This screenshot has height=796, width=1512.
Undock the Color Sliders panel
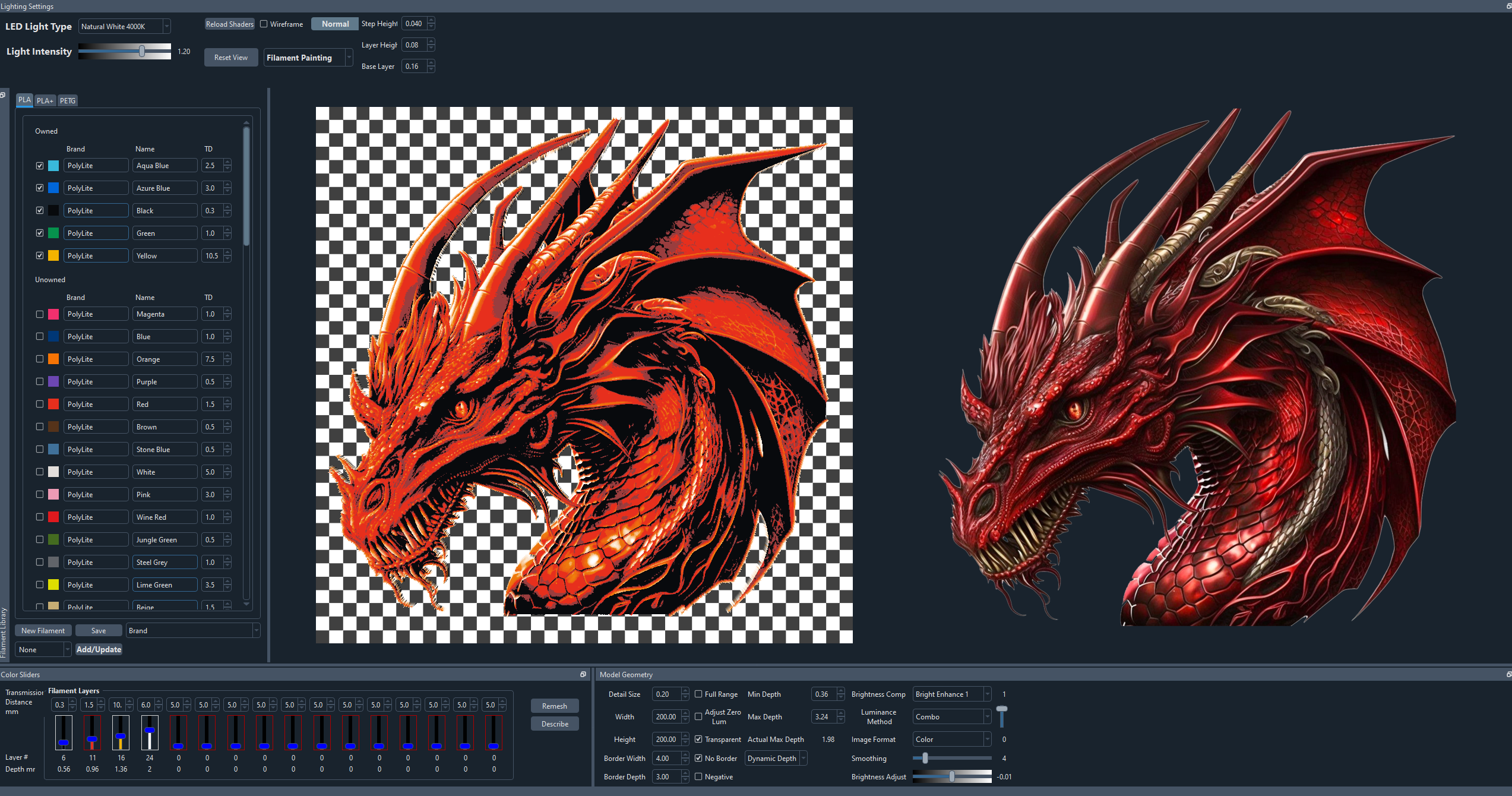[583, 674]
